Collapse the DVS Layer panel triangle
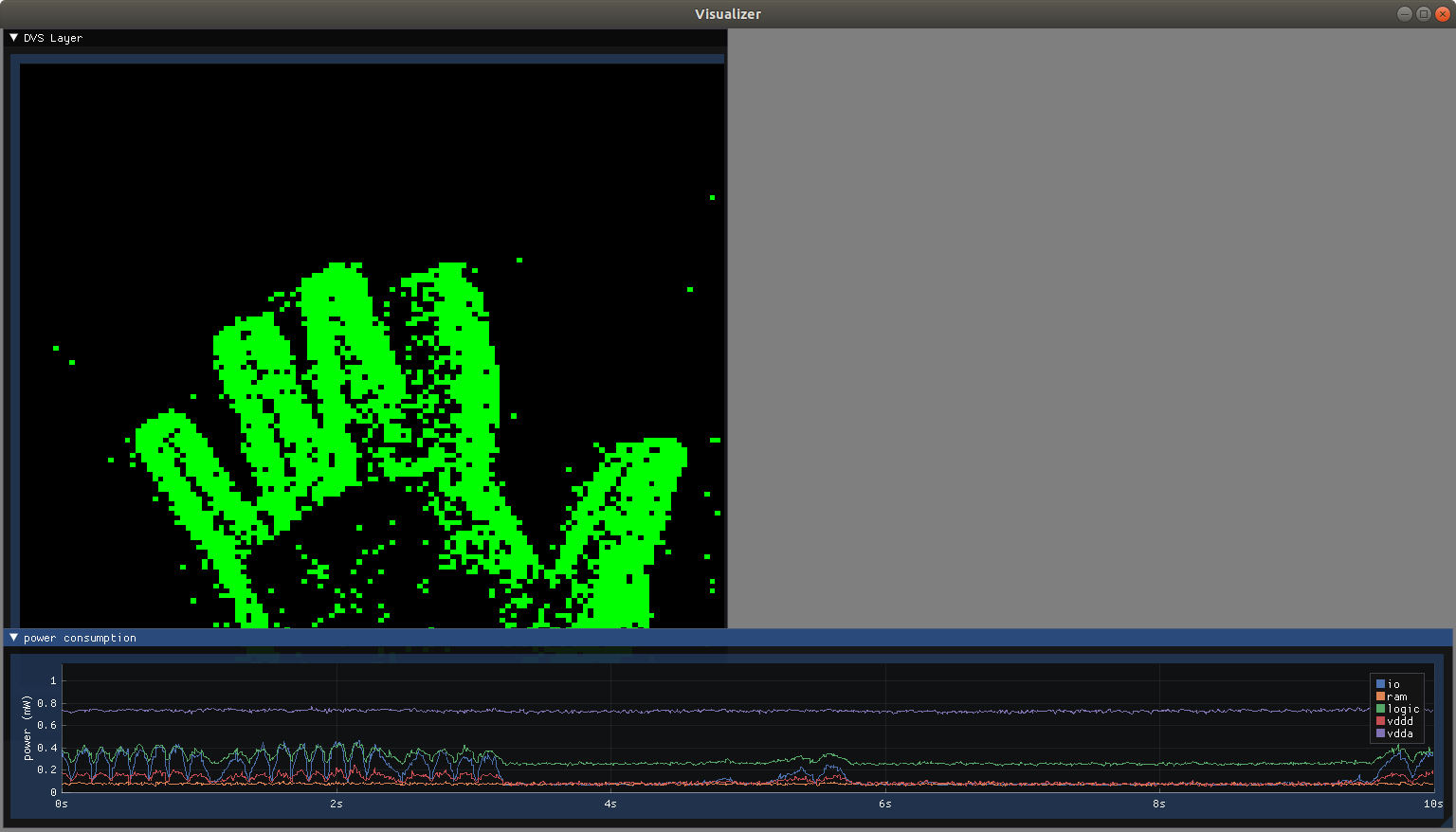Image resolution: width=1456 pixels, height=832 pixels. [x=13, y=38]
